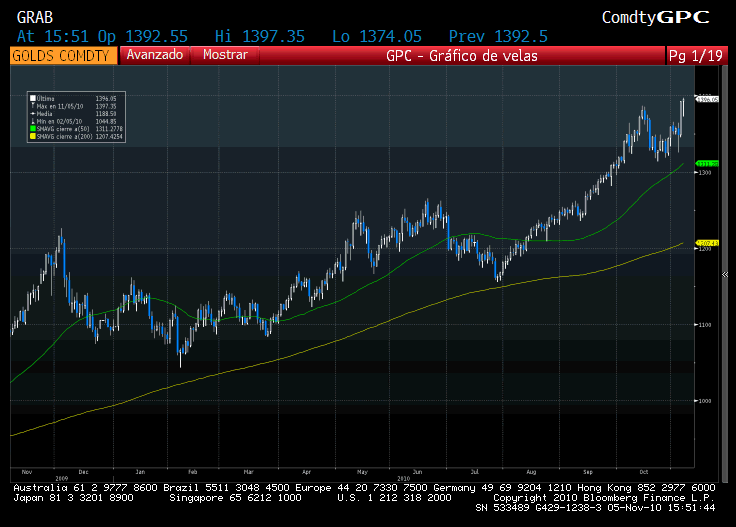Click the SMAVG cierre a(200) legend label
This screenshot has width=736, height=527.
[64, 136]
